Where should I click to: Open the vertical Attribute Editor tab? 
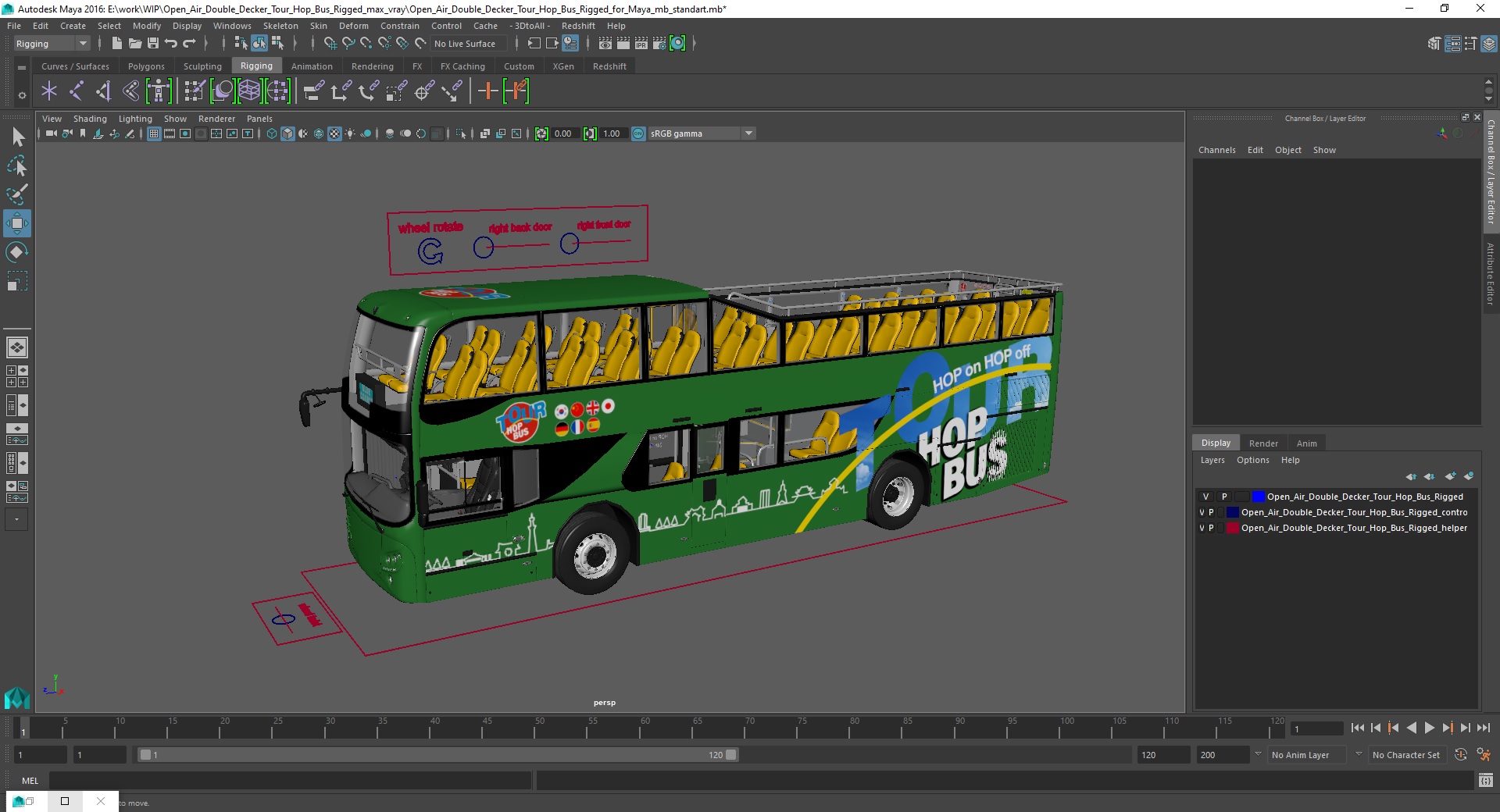coord(1491,273)
